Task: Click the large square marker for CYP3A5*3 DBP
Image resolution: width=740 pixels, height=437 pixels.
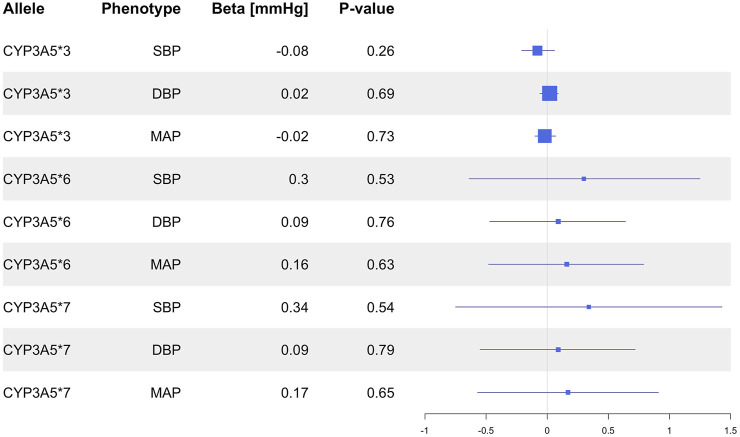Action: [x=550, y=93]
